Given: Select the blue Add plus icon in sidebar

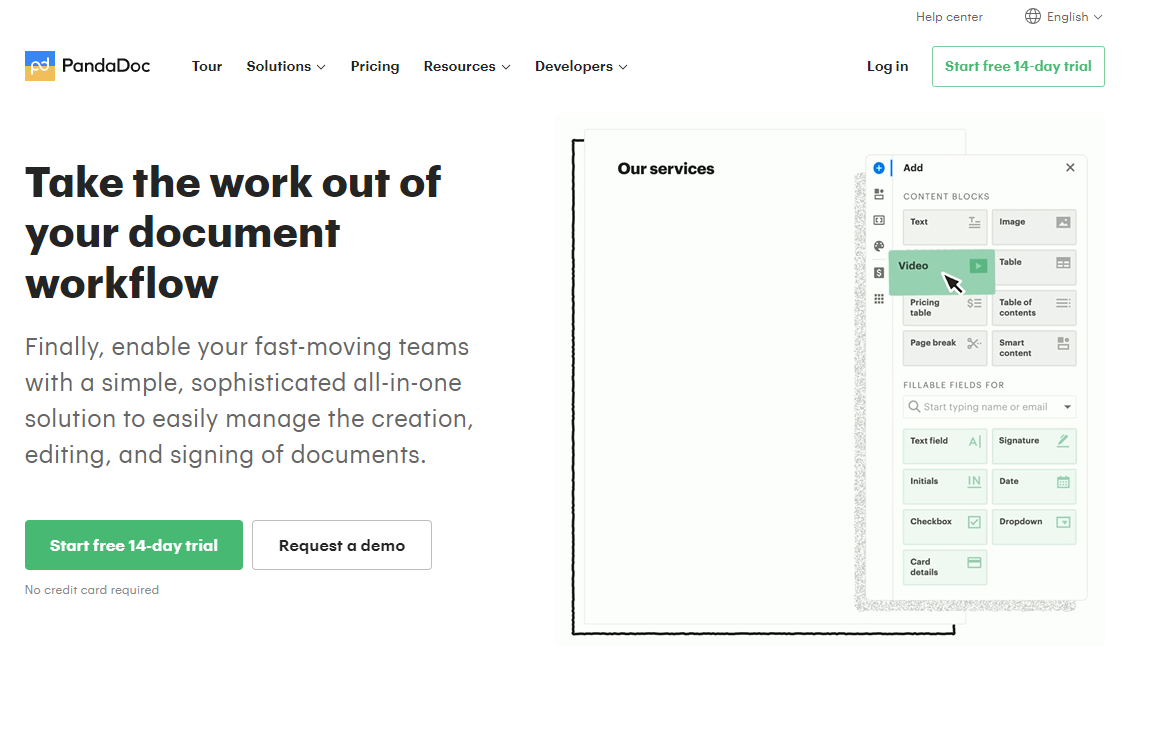Looking at the screenshot, I should [x=879, y=168].
